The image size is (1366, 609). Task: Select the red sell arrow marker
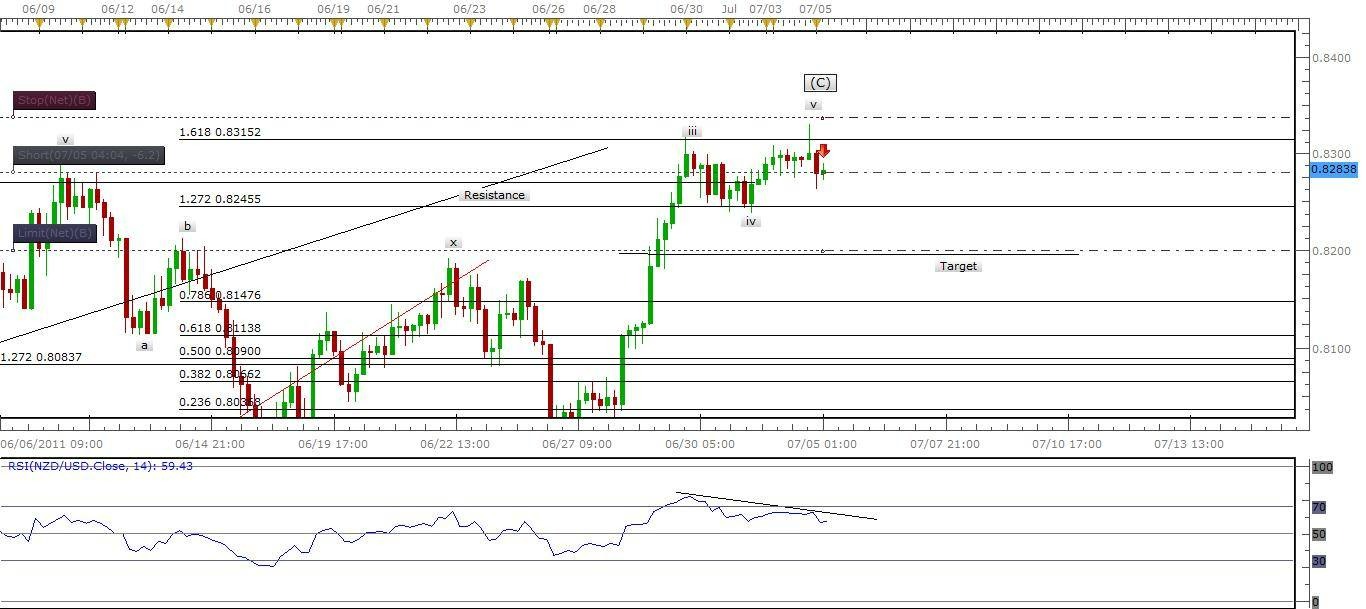coord(823,152)
